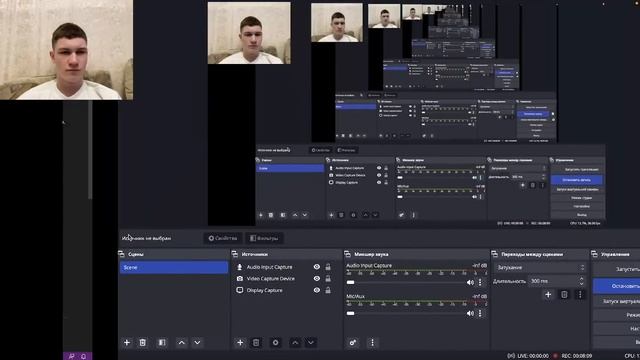Open advanced audio properties gears icon

tap(353, 342)
